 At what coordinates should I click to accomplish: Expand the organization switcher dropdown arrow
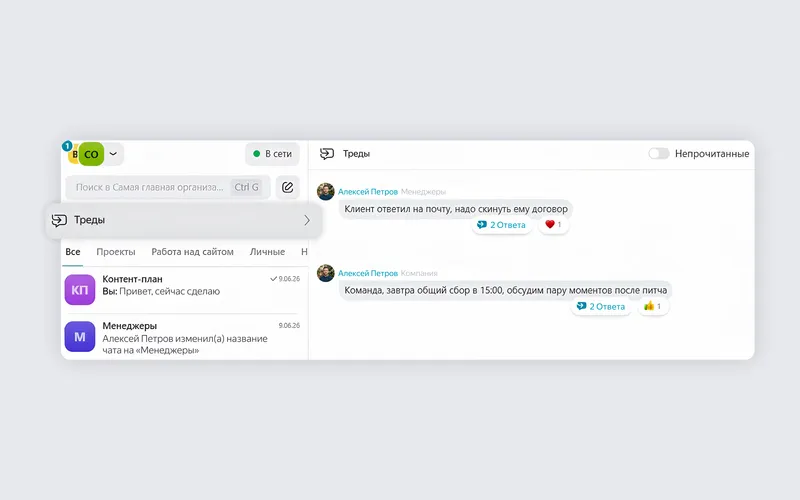pos(113,154)
